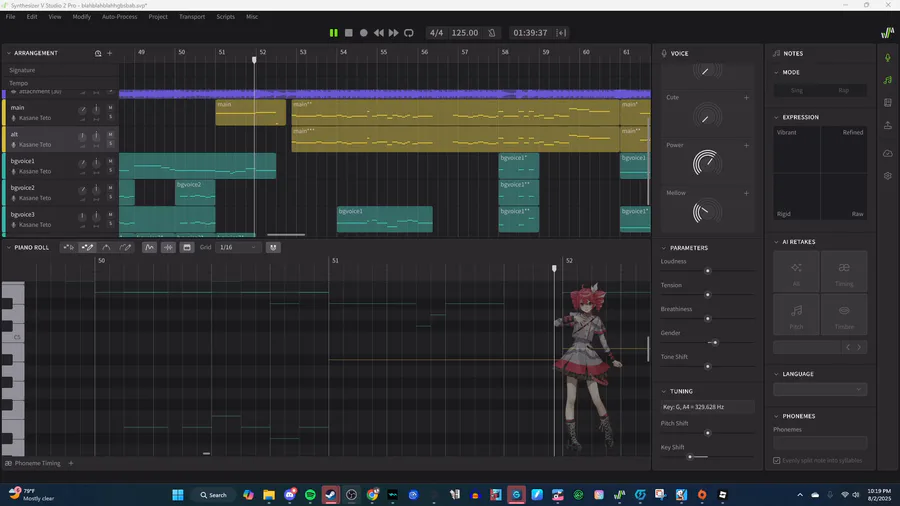Select the piano roll note pencil tool
The image size is (900, 506).
87,247
